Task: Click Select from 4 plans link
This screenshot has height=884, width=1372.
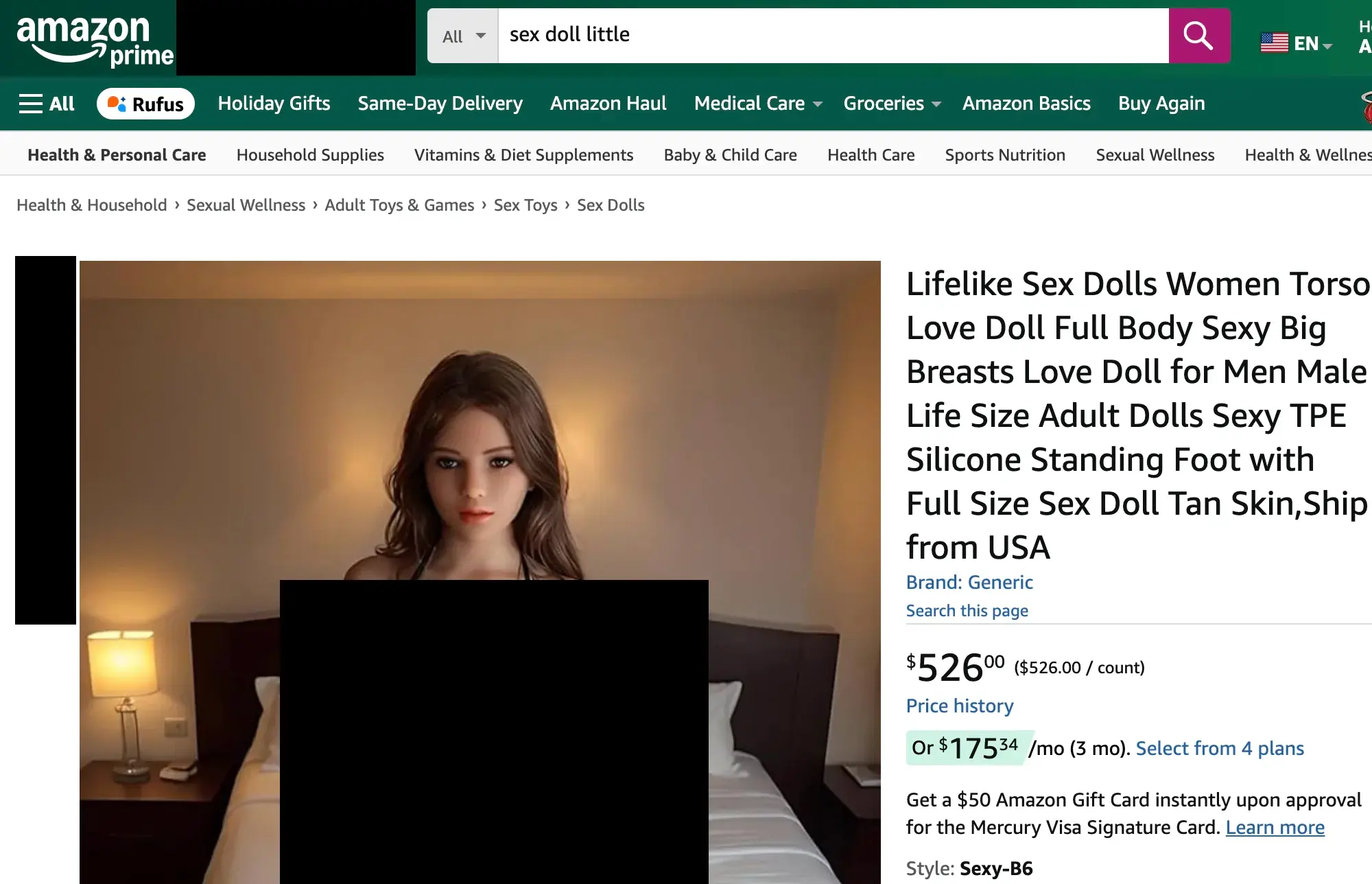Action: coord(1219,748)
